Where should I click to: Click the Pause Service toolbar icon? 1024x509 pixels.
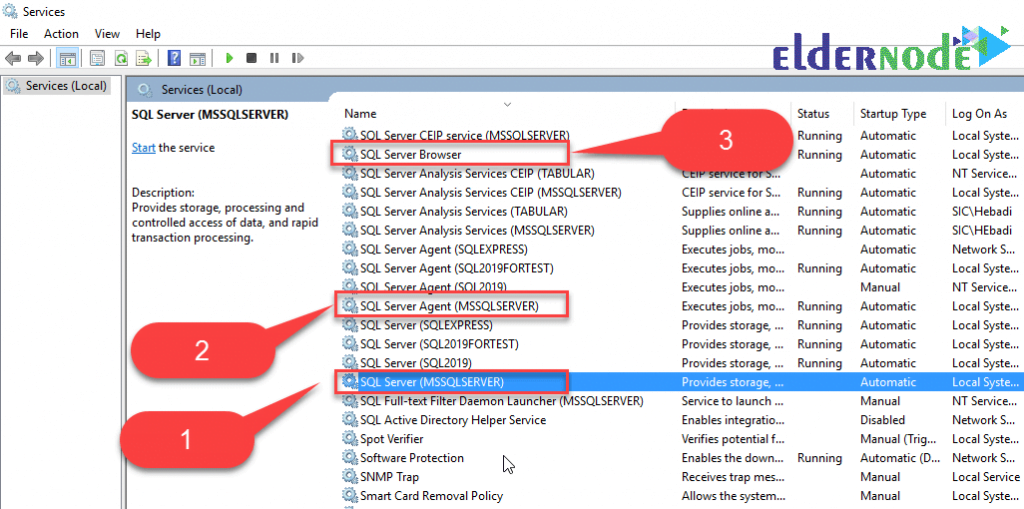(x=274, y=58)
